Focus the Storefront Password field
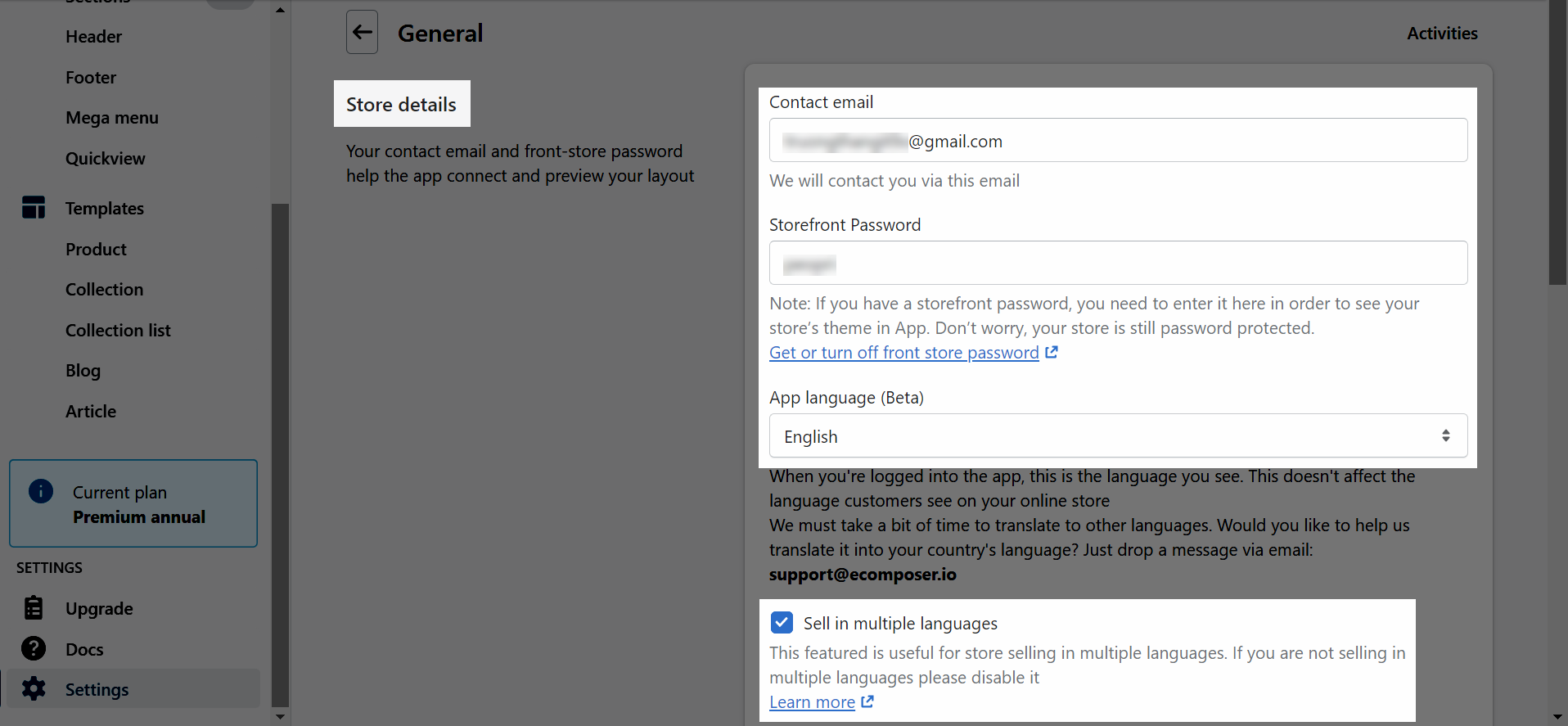Image resolution: width=1568 pixels, height=726 pixels. [x=1118, y=263]
